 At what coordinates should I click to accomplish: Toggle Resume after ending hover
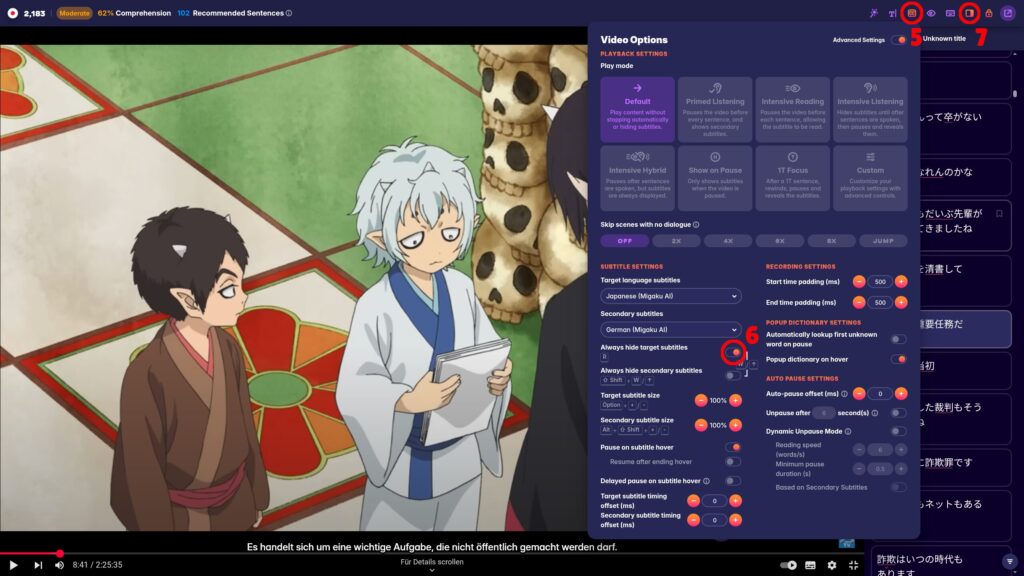pos(733,462)
